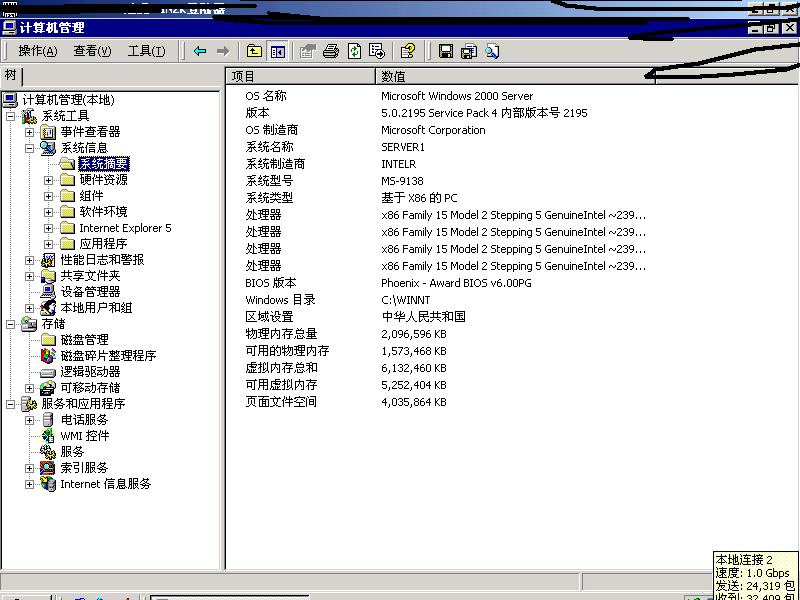Expand the Internet Explorer 5 folder
The height and width of the screenshot is (600, 800).
48,228
